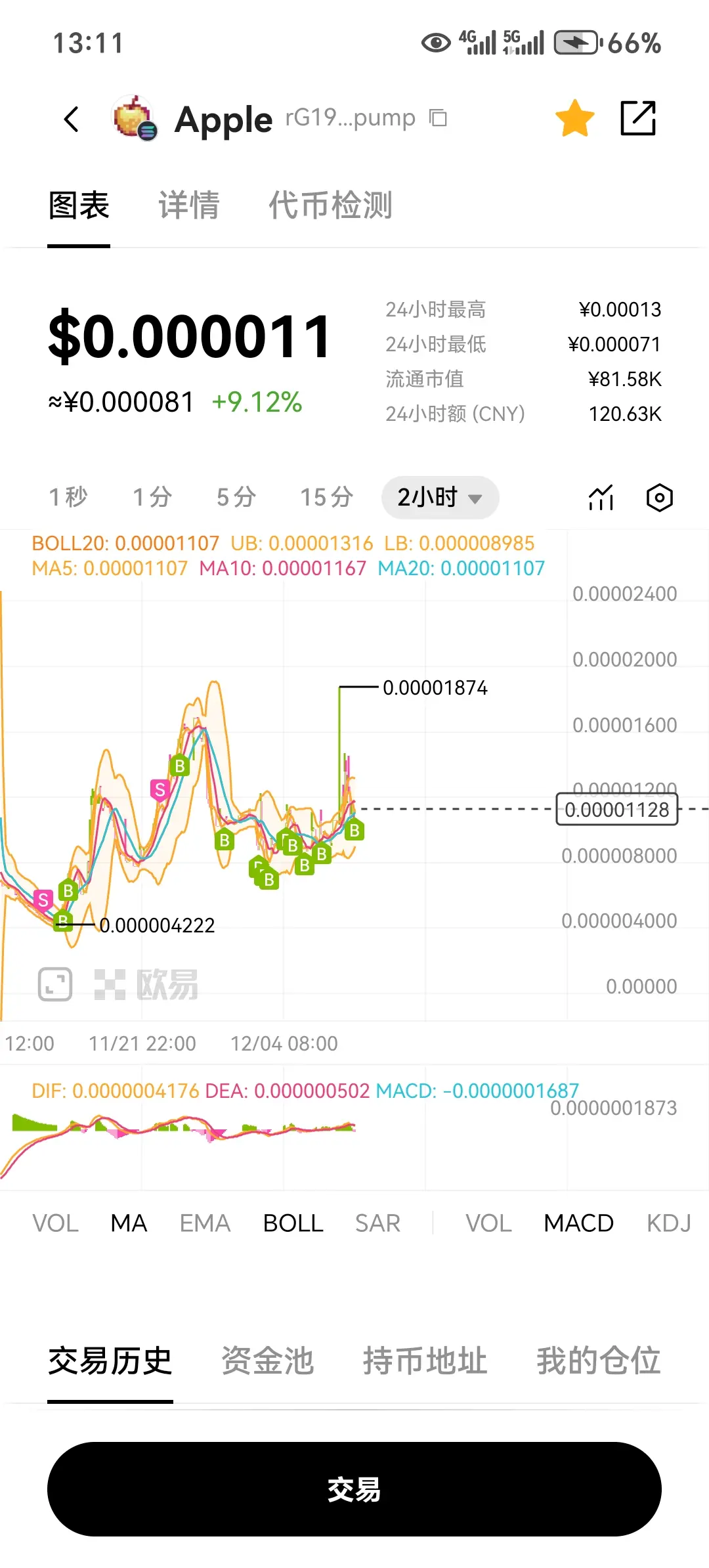Open the 持币地址 tab
Viewport: 709px width, 1568px height.
425,1361
